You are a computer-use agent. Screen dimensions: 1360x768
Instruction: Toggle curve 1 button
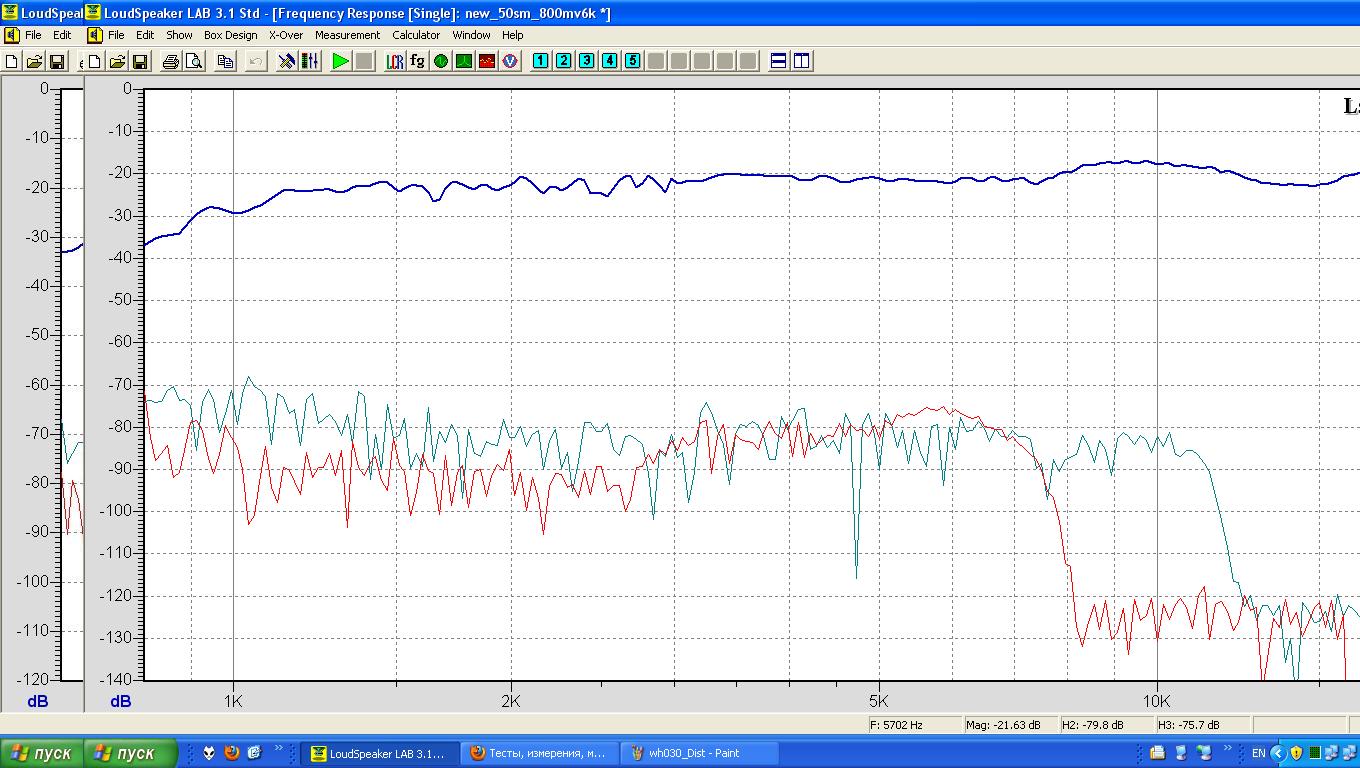540,61
